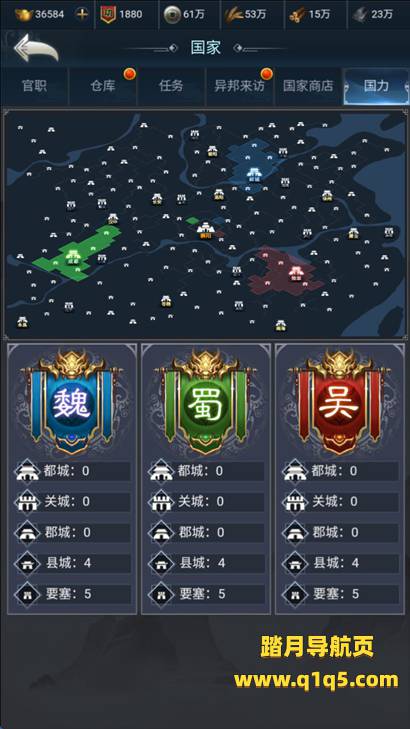Add gold ingots with the plus icon
410x729 pixels.
[82, 14]
